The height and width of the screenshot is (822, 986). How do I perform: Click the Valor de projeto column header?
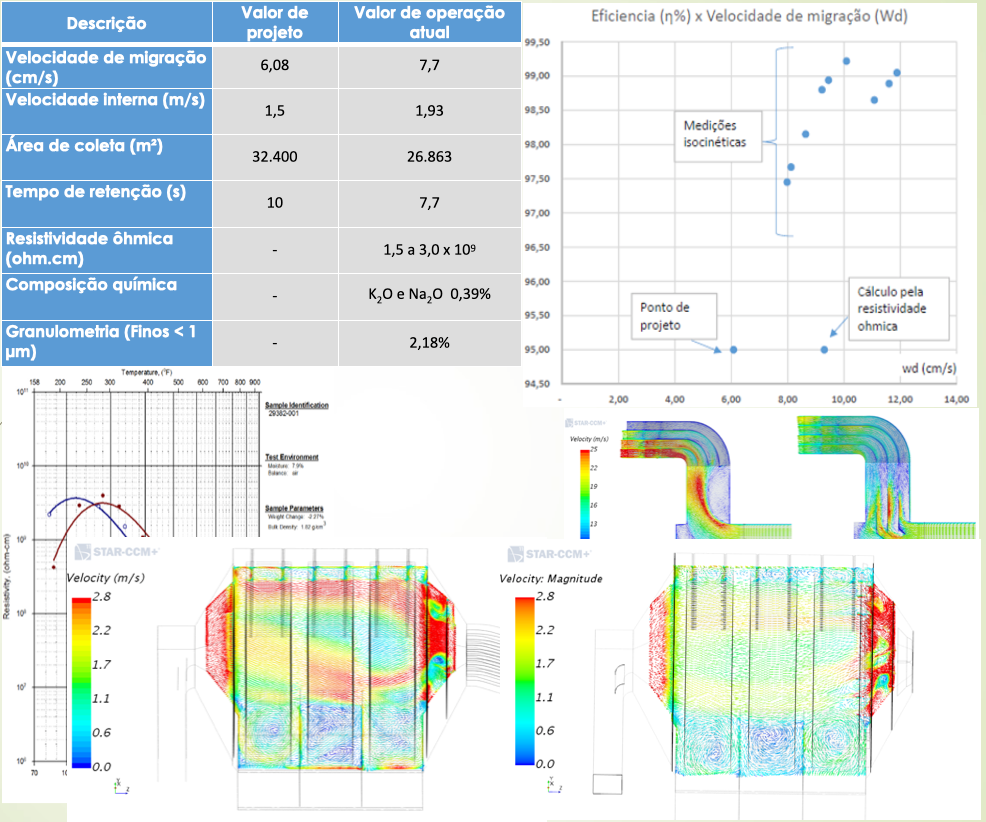pos(275,22)
